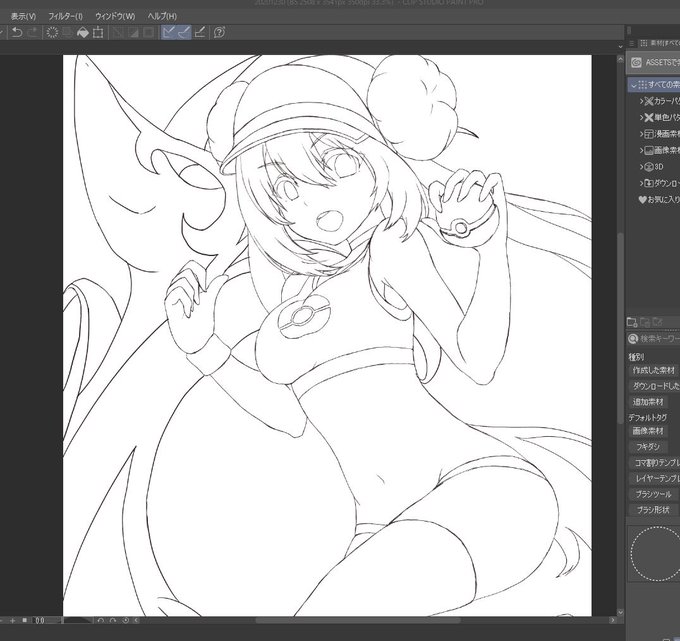The width and height of the screenshot is (680, 641).
Task: Adjust the canvas rotation slider at bottom
Action: (x=78, y=621)
